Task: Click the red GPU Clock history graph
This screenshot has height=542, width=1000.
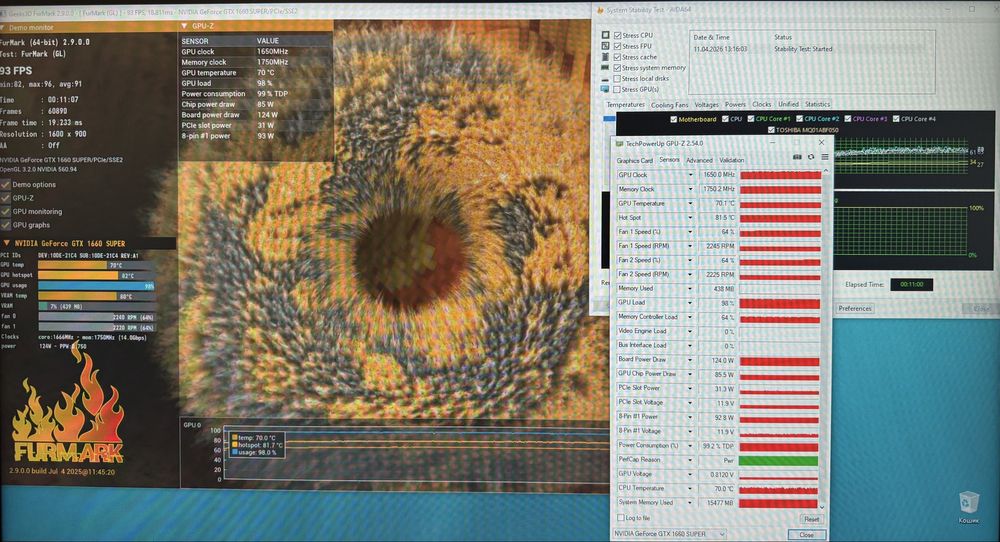Action: [780, 175]
